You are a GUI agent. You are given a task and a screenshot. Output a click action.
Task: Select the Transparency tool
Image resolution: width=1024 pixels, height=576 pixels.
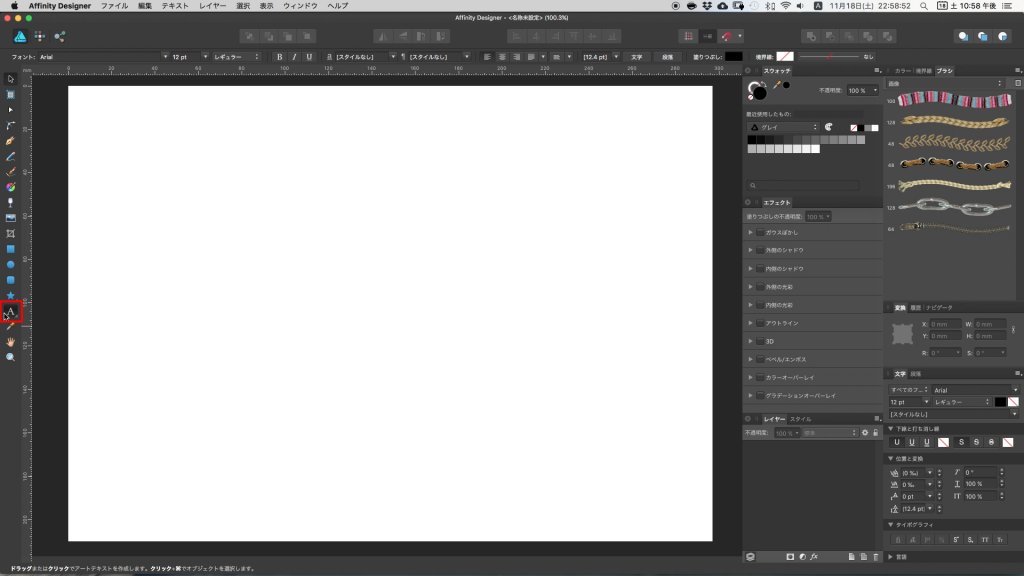[x=10, y=203]
